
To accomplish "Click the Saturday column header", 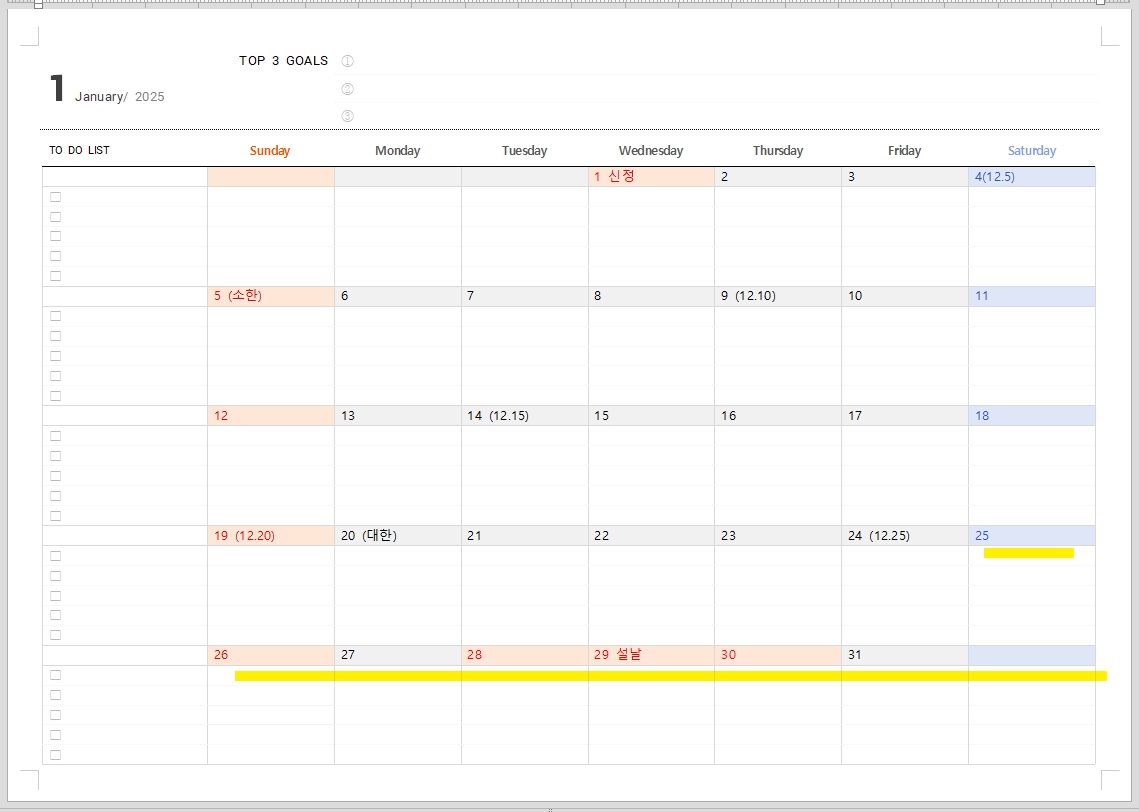I will coord(1031,150).
